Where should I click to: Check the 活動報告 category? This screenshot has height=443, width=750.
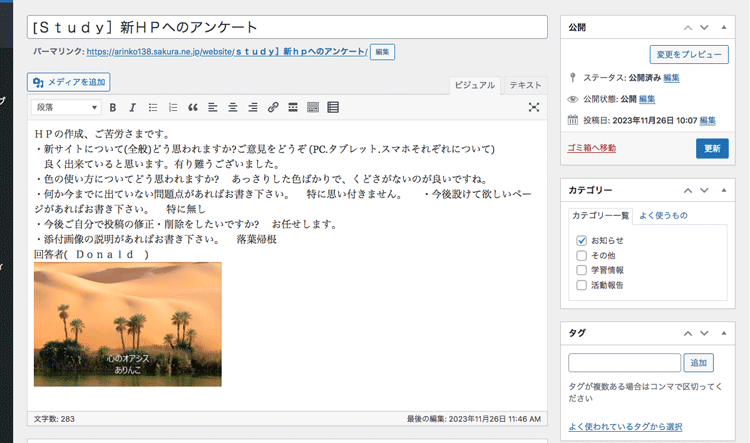pyautogui.click(x=581, y=285)
